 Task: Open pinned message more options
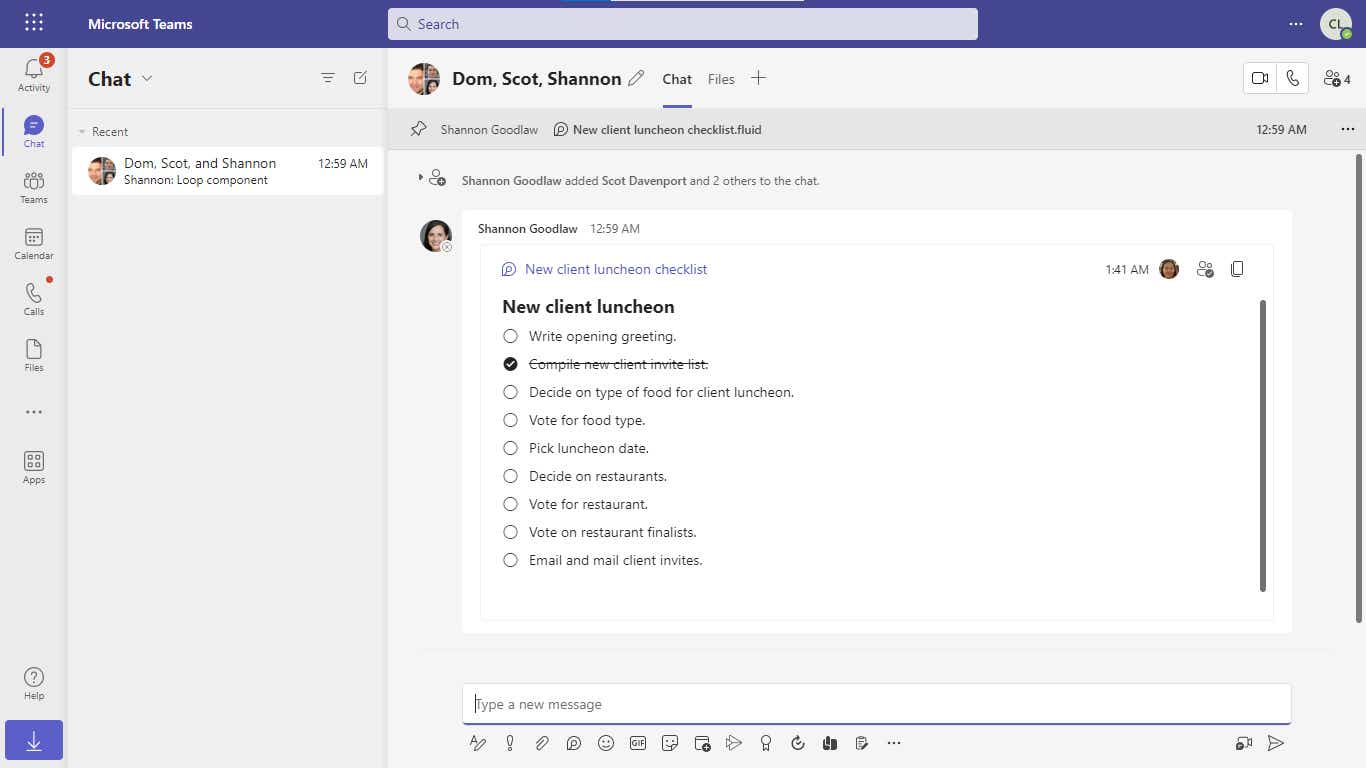(x=1348, y=129)
